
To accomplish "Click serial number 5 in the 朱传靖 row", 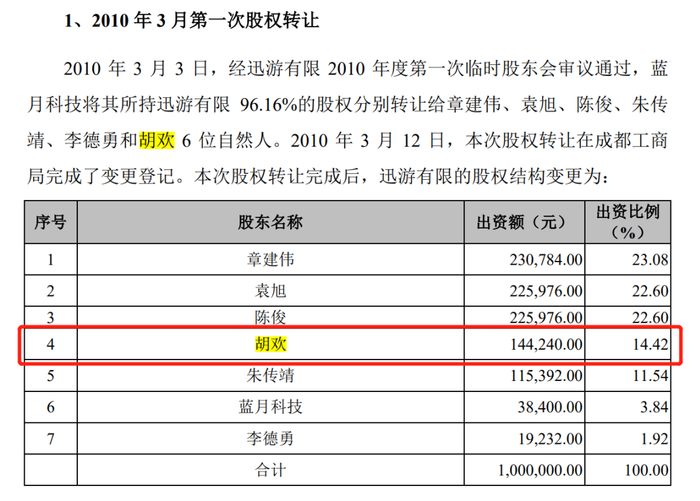I will (x=50, y=376).
